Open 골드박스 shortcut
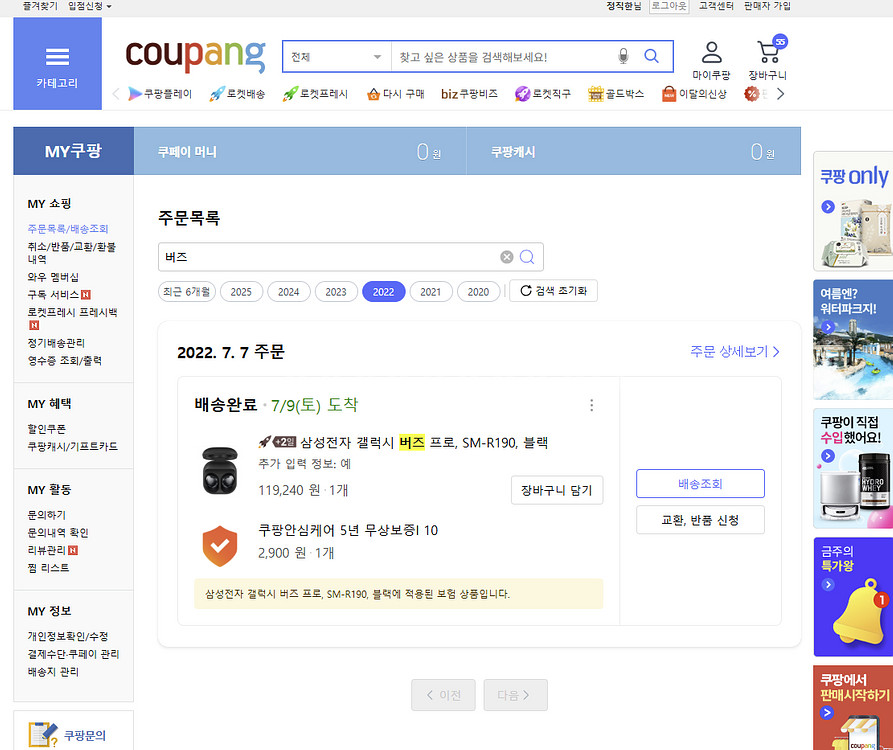This screenshot has height=750, width=893. click(x=616, y=94)
